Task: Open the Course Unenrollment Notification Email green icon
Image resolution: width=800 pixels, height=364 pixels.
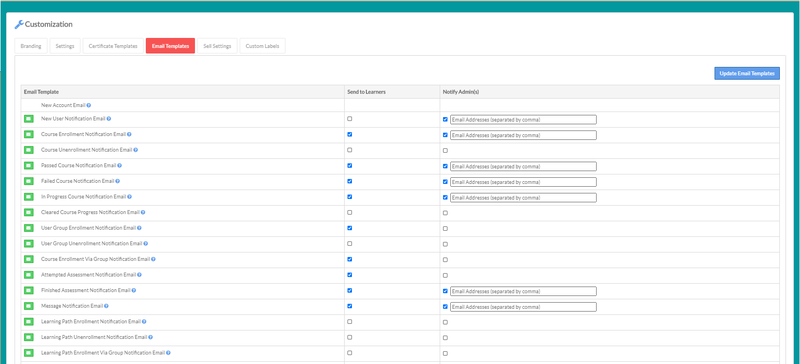Action: 29,150
